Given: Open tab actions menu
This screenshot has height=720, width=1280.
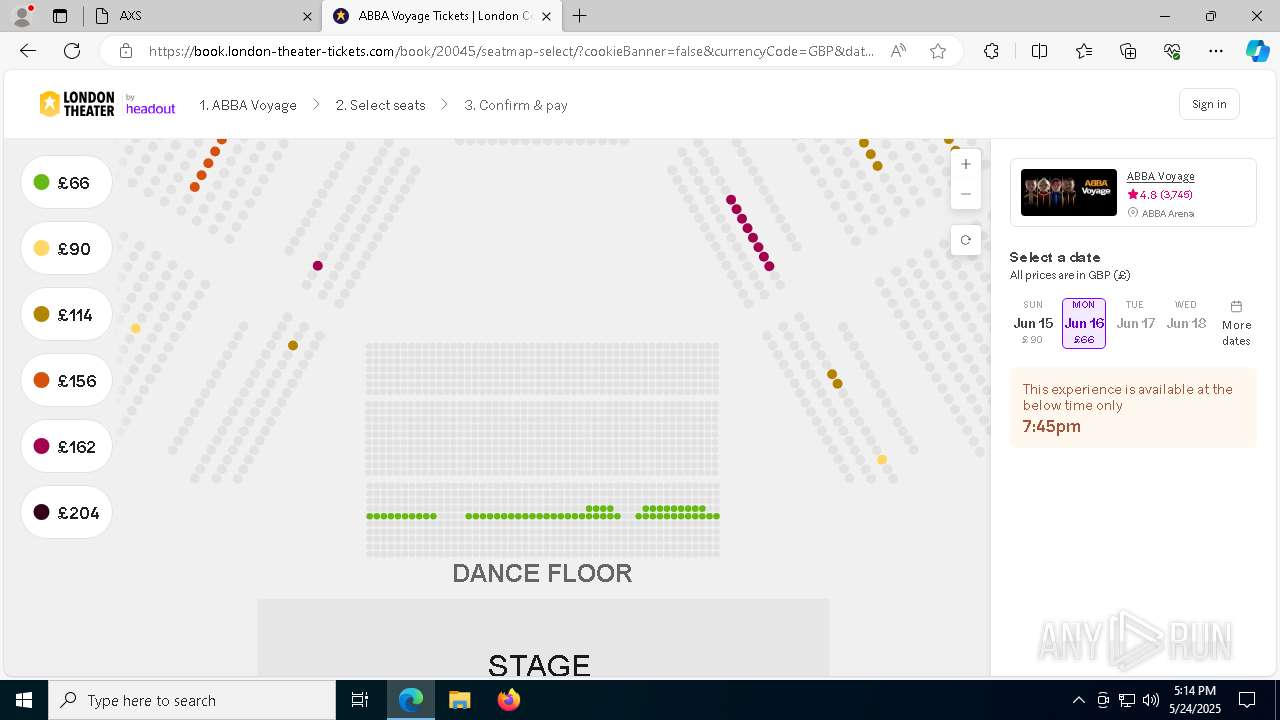Looking at the screenshot, I should (x=60, y=16).
